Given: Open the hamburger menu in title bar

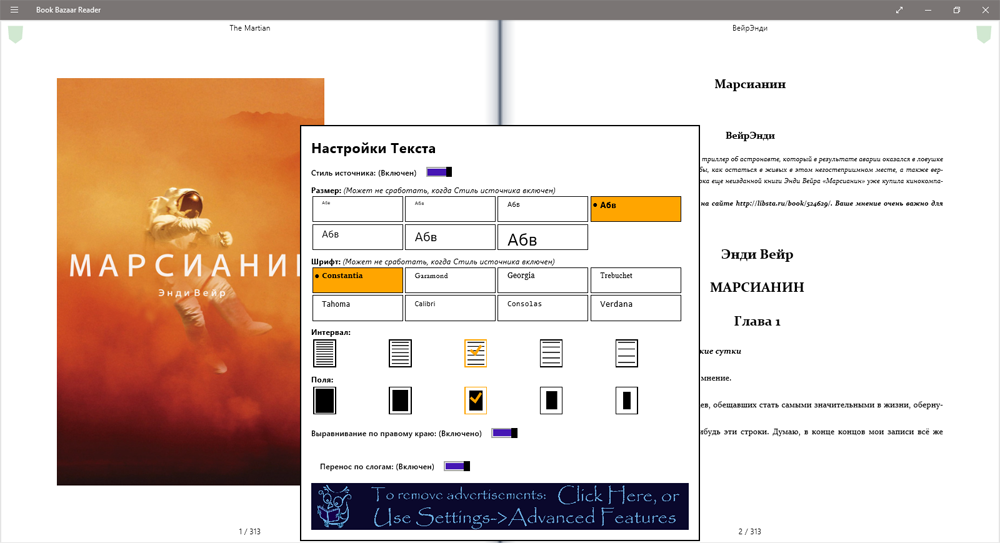Looking at the screenshot, I should point(14,10).
